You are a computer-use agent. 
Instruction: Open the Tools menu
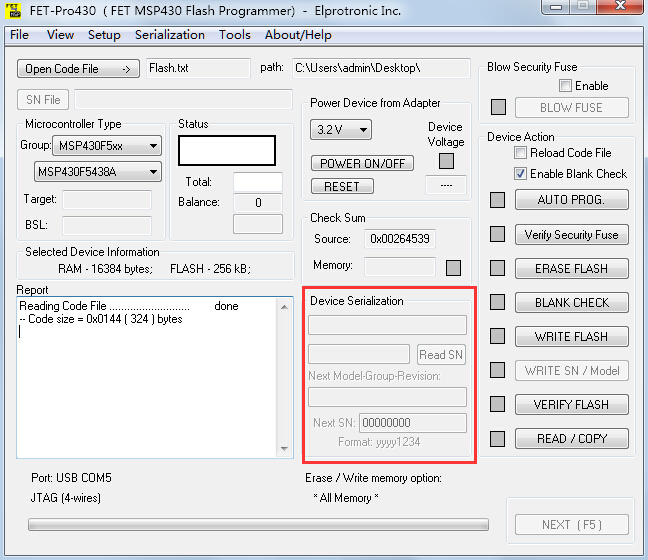[x=235, y=35]
